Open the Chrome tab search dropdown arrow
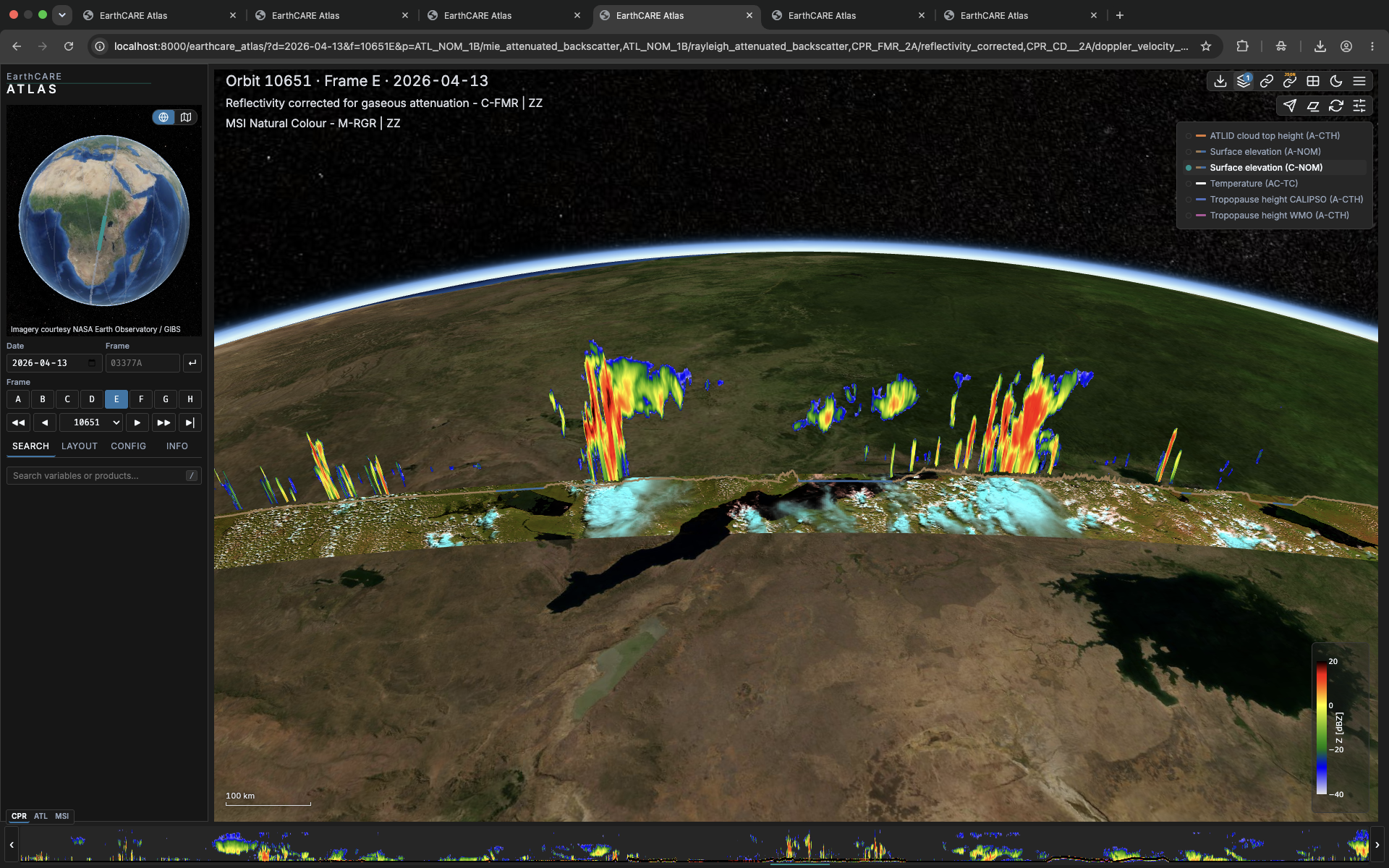 62,14
